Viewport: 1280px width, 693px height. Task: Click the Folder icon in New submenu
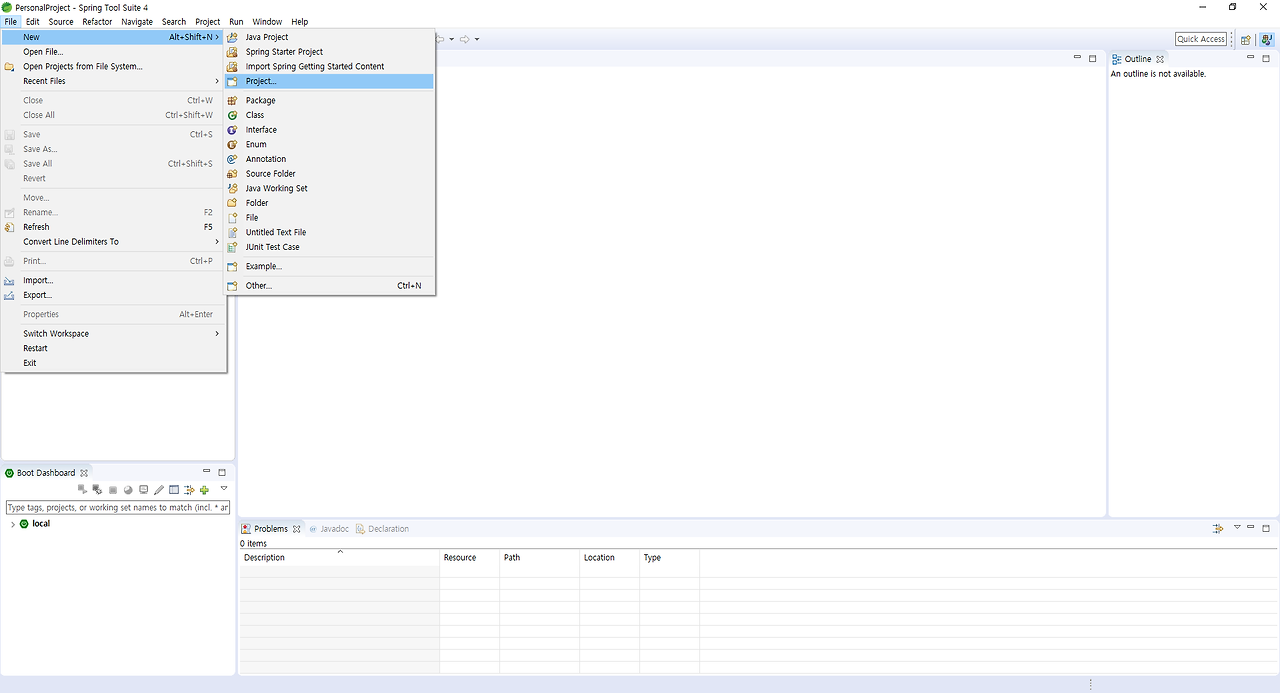point(233,203)
